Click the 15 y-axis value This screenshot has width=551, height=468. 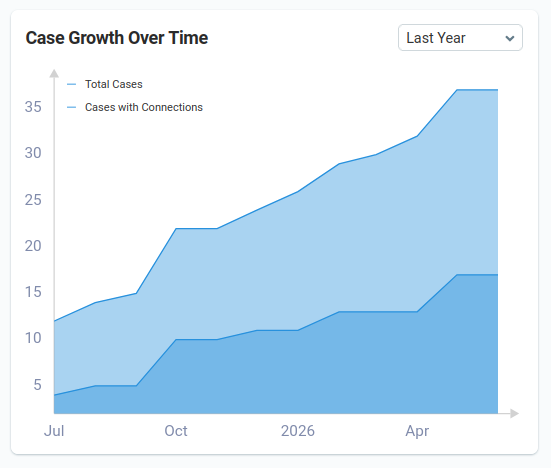click(x=33, y=292)
